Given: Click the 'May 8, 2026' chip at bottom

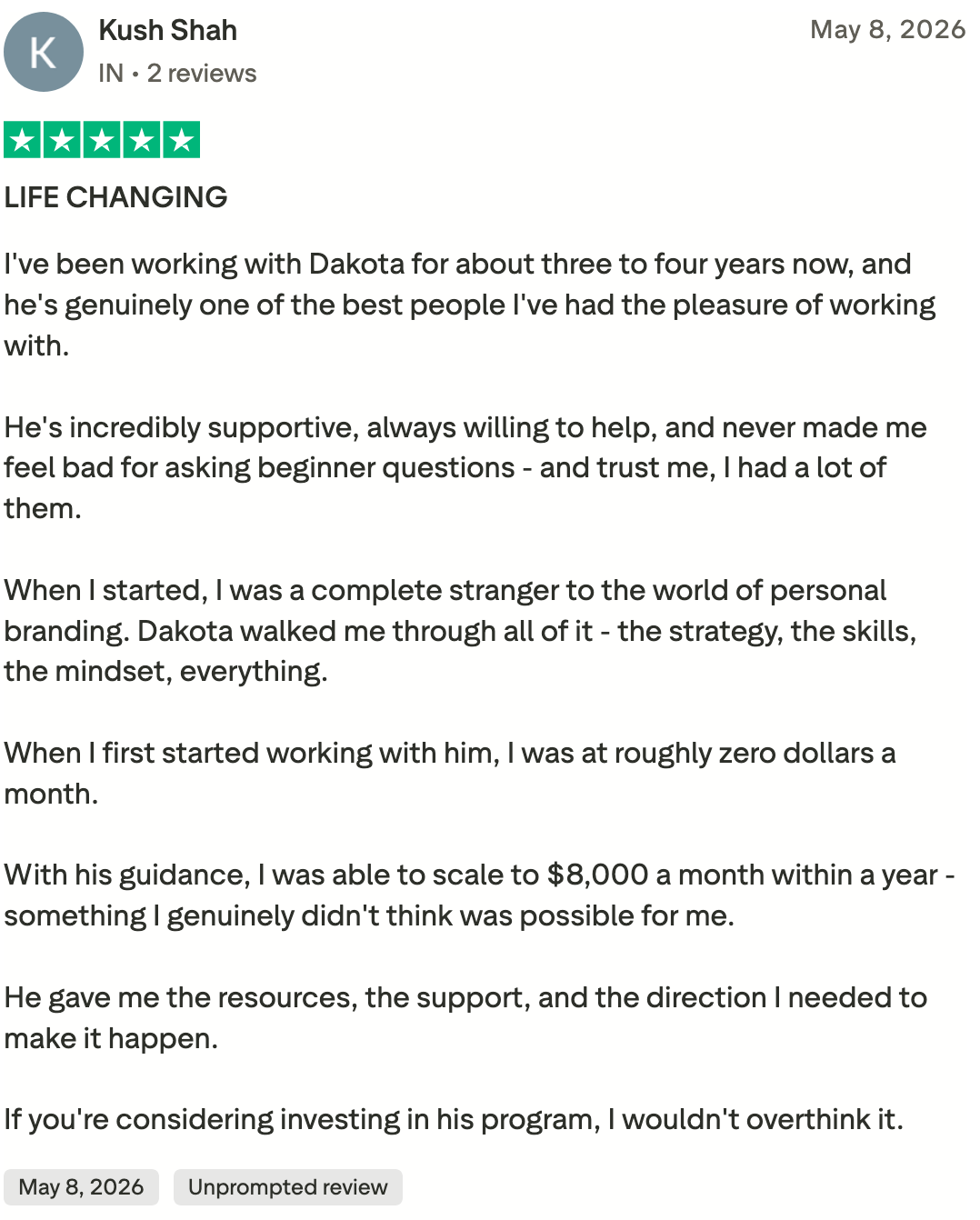Looking at the screenshot, I should pyautogui.click(x=81, y=1187).
